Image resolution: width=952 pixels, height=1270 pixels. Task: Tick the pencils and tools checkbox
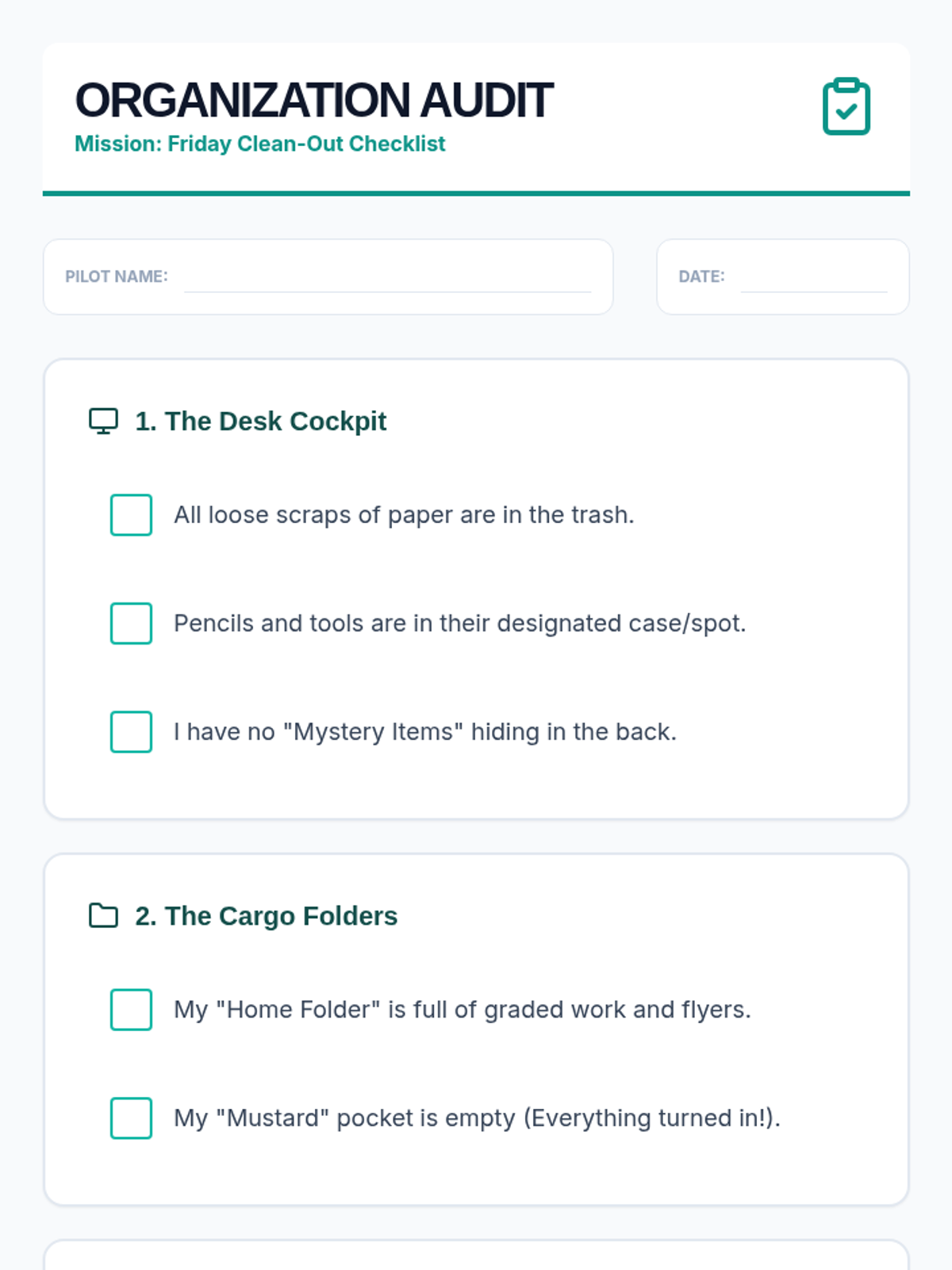(x=132, y=623)
